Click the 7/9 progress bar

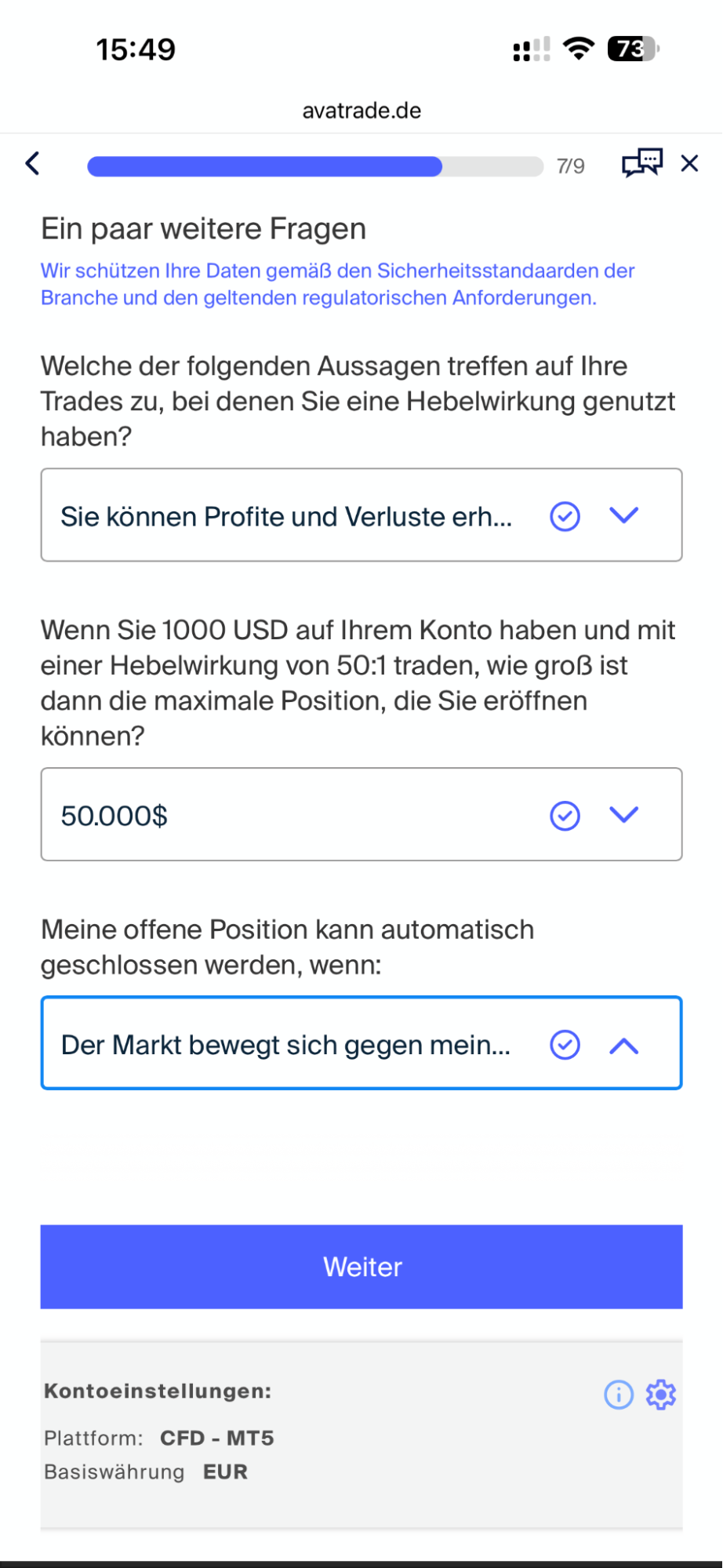pos(314,166)
